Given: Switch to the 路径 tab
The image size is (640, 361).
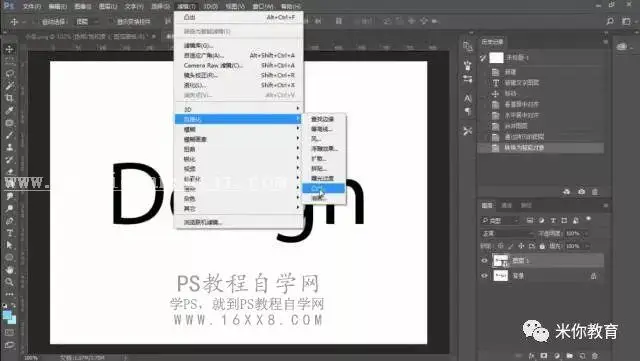Looking at the screenshot, I should 526,205.
